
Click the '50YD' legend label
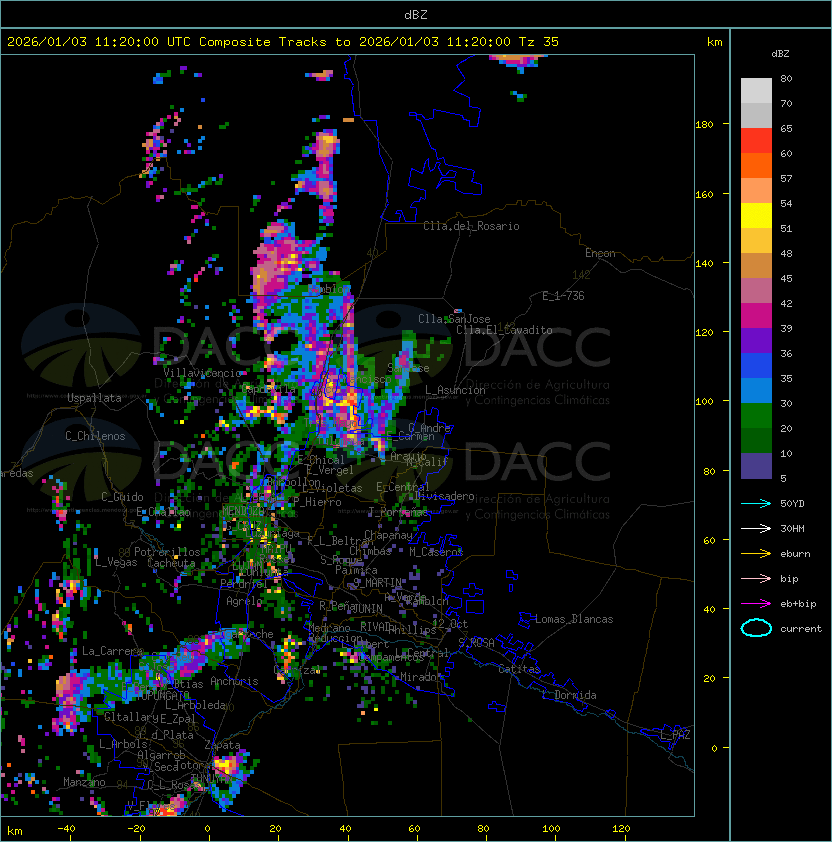pos(792,504)
